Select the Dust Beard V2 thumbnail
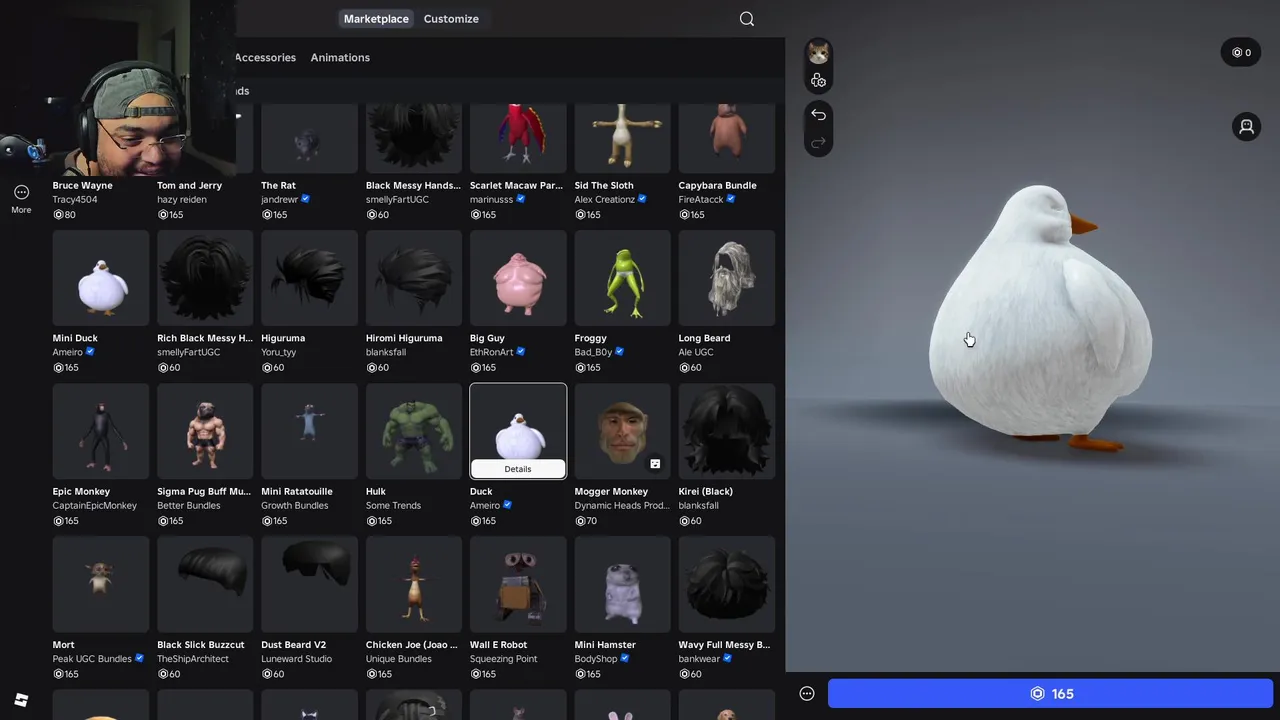 [x=309, y=585]
